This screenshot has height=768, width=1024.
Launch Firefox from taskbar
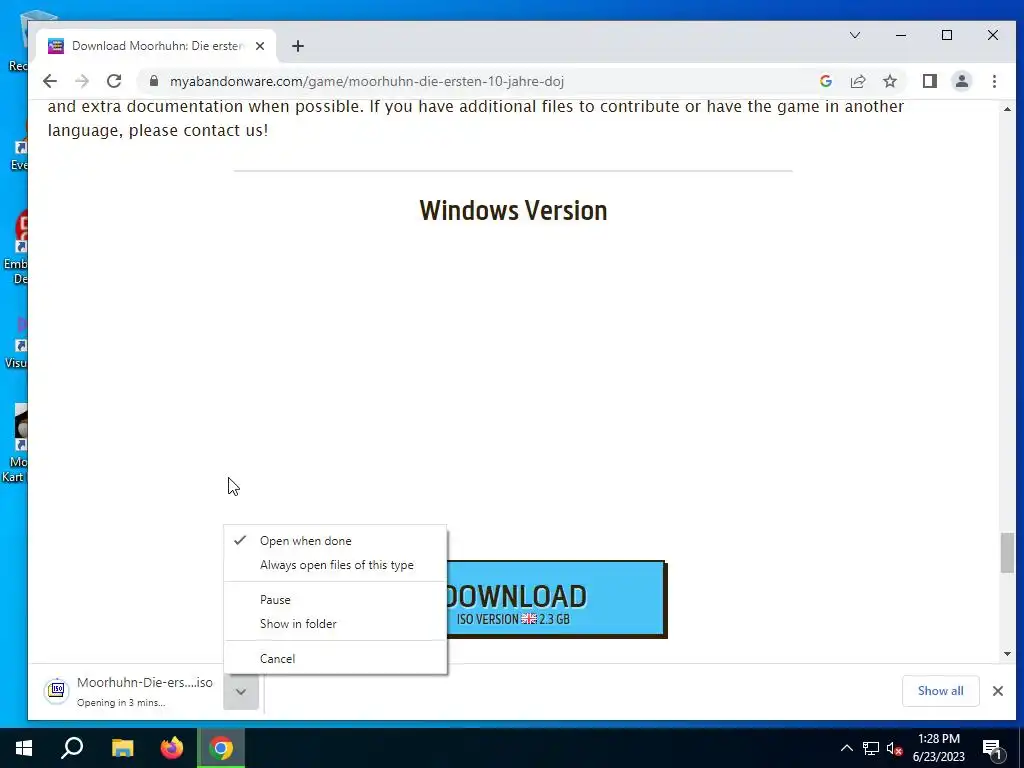(172, 748)
